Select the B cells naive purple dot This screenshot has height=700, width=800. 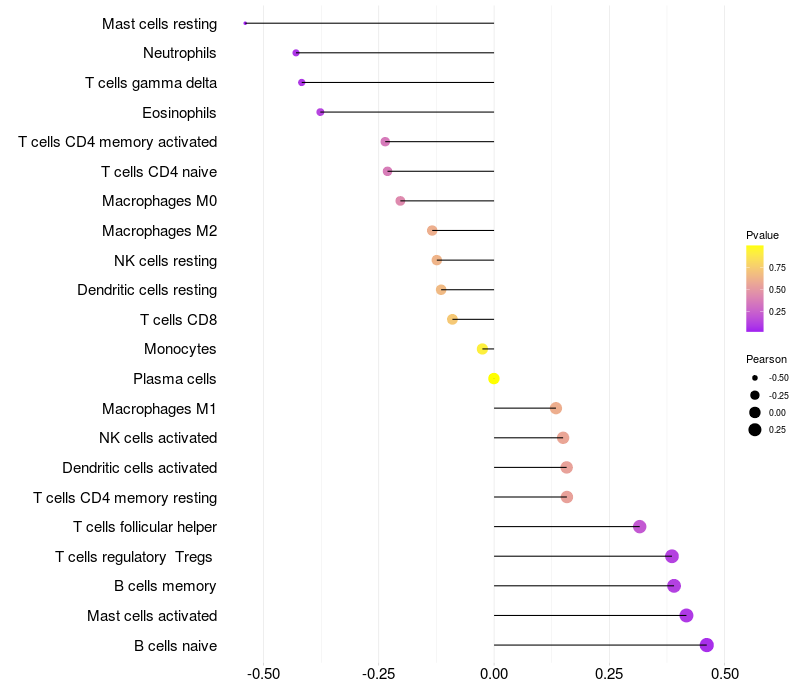click(x=707, y=645)
